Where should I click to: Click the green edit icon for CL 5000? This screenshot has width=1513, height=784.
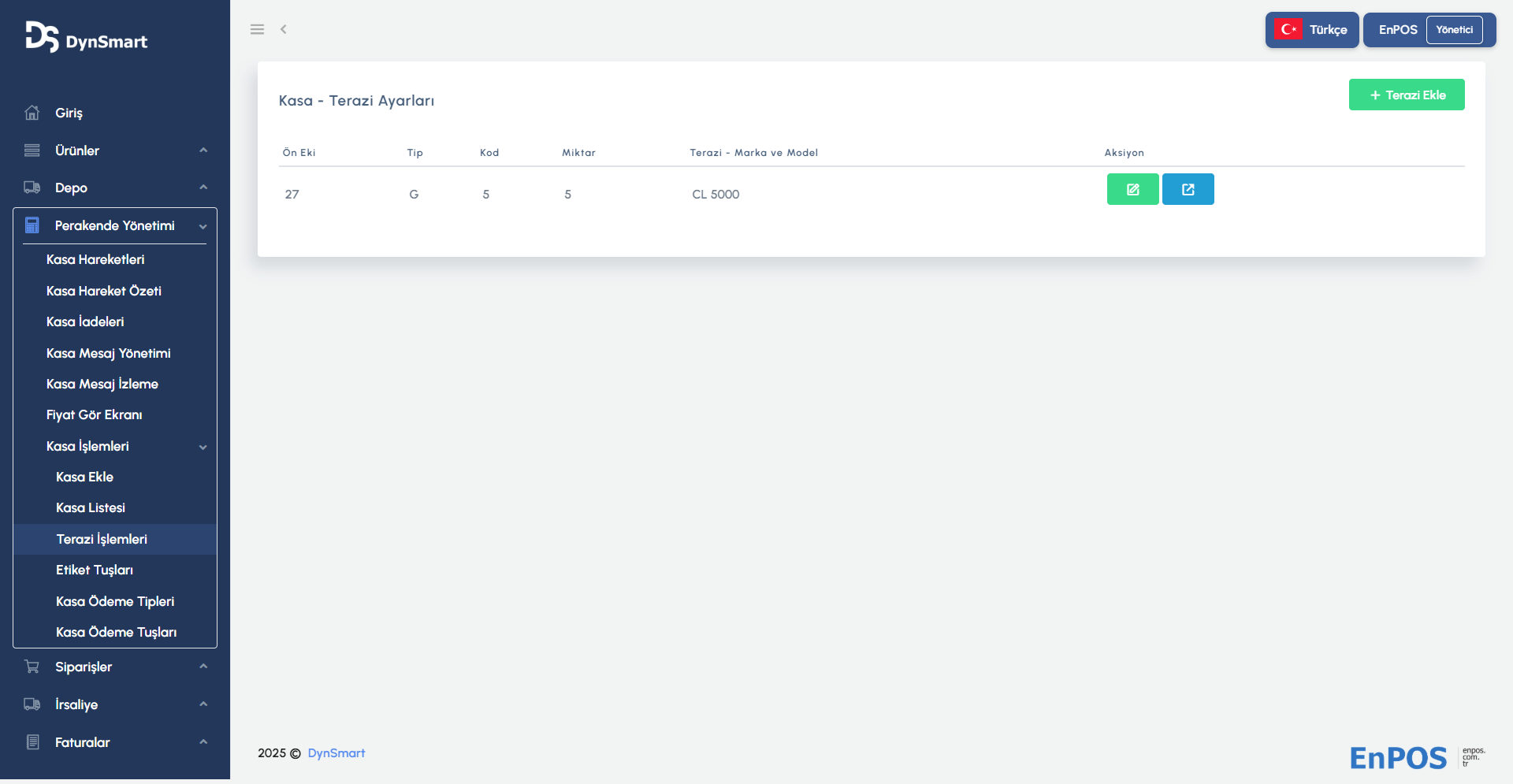pyautogui.click(x=1132, y=189)
